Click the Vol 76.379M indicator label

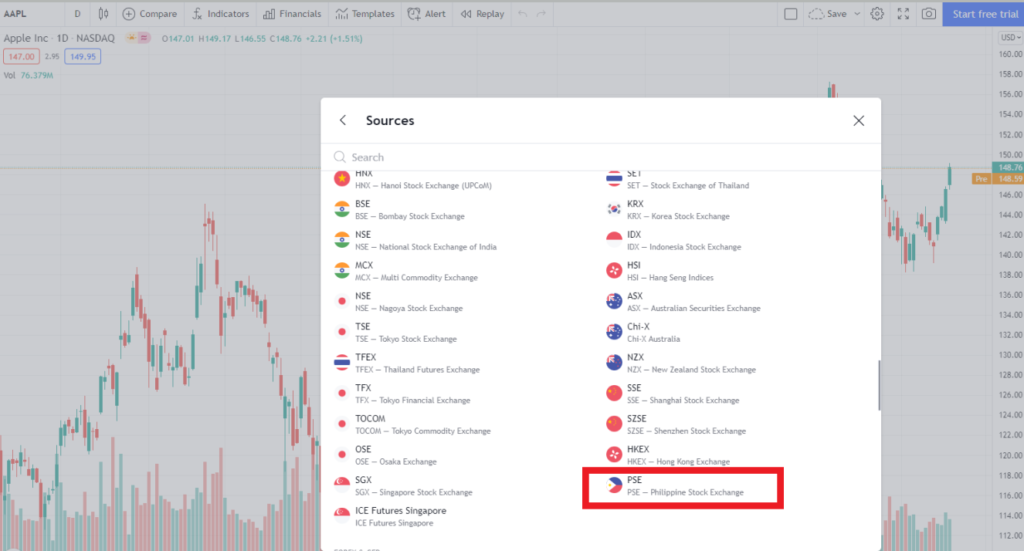pyautogui.click(x=29, y=75)
